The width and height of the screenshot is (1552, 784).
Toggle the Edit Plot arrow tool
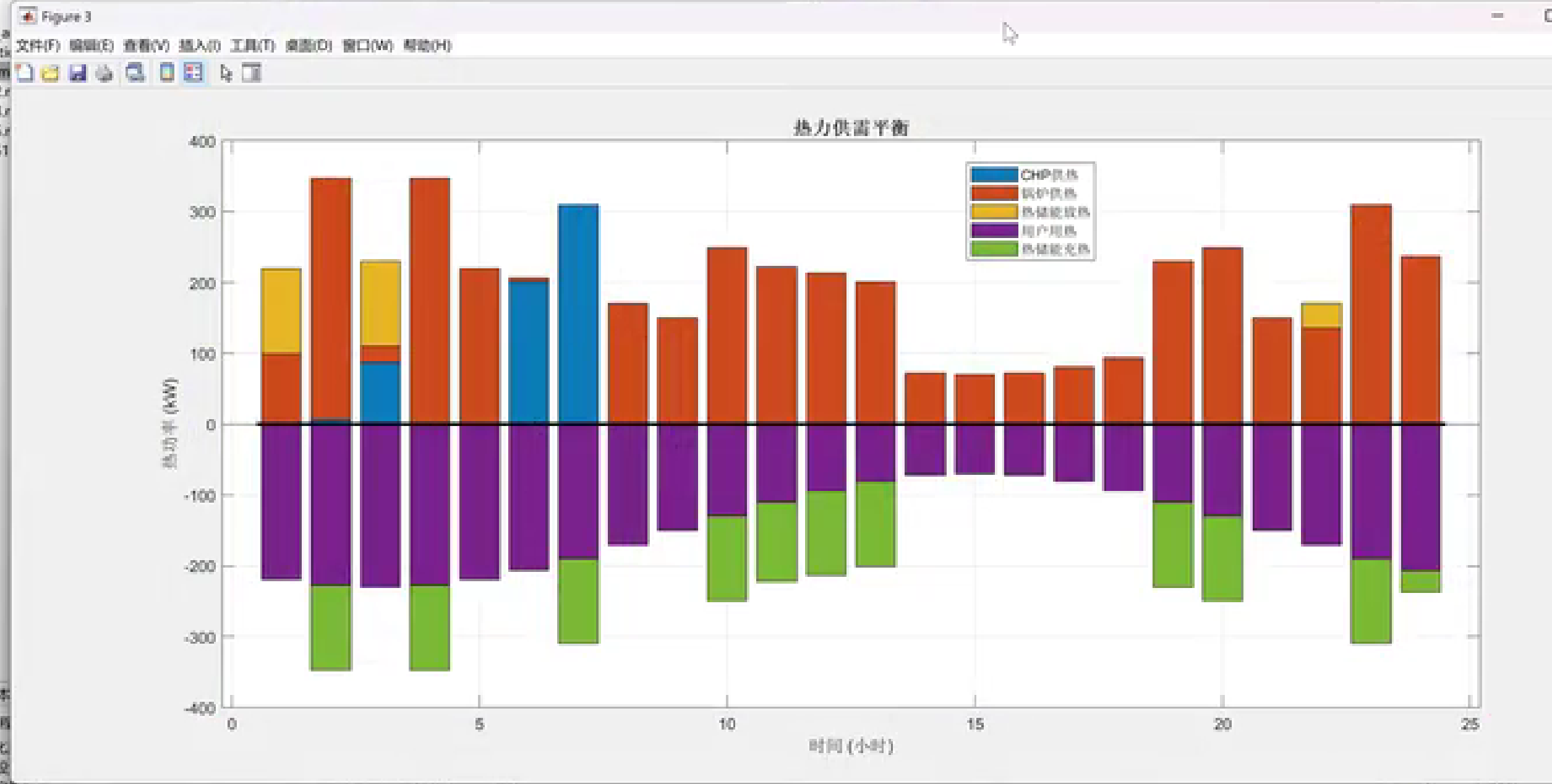[226, 73]
